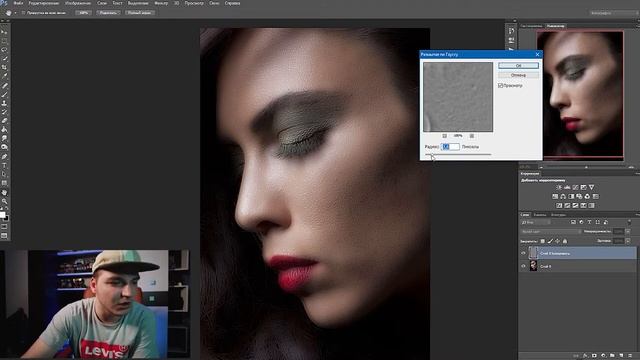Open the layer blend mode dropdown
The width and height of the screenshot is (640, 360).
click(551, 232)
